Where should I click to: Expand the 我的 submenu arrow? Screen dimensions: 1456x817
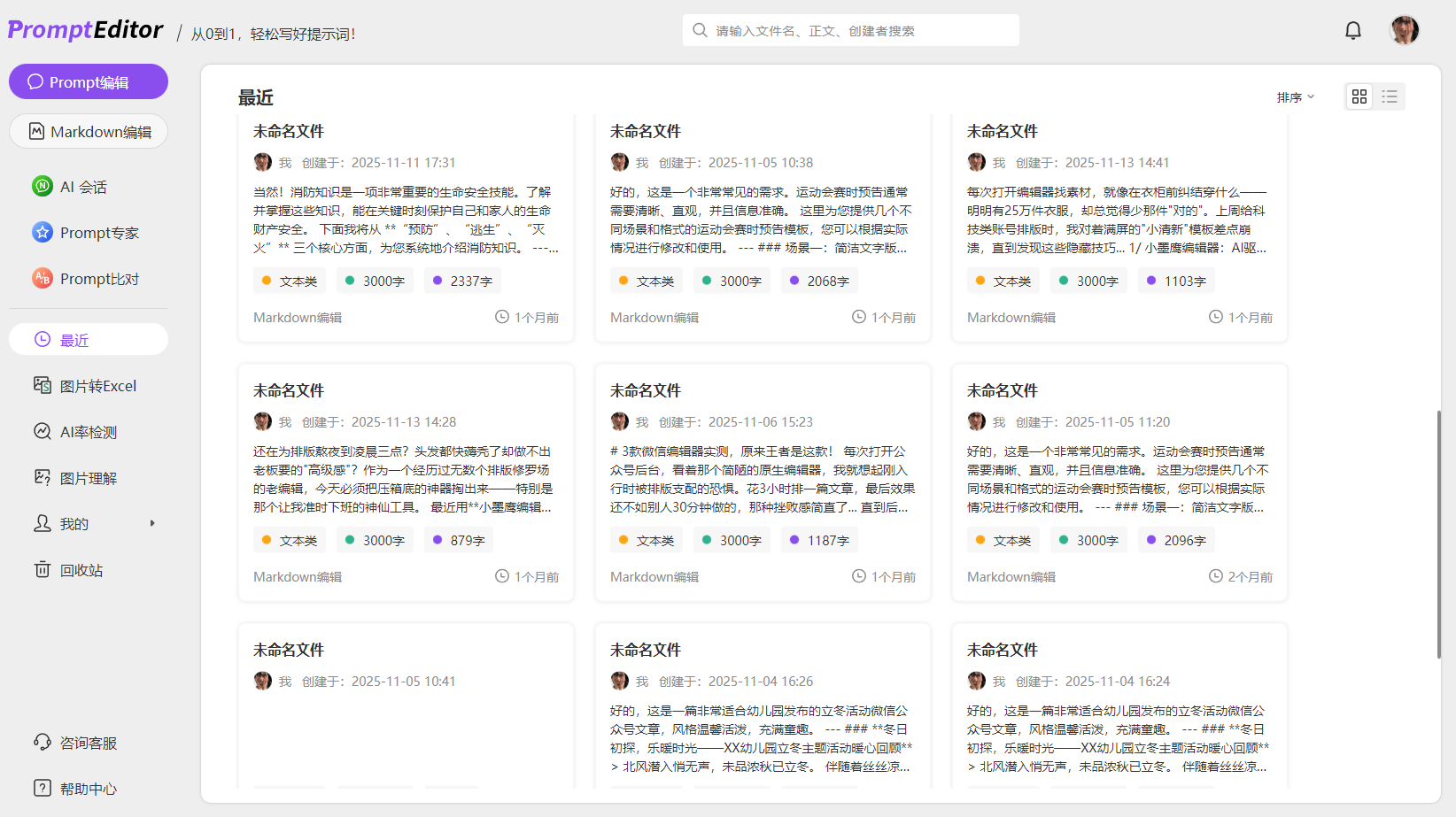point(152,523)
